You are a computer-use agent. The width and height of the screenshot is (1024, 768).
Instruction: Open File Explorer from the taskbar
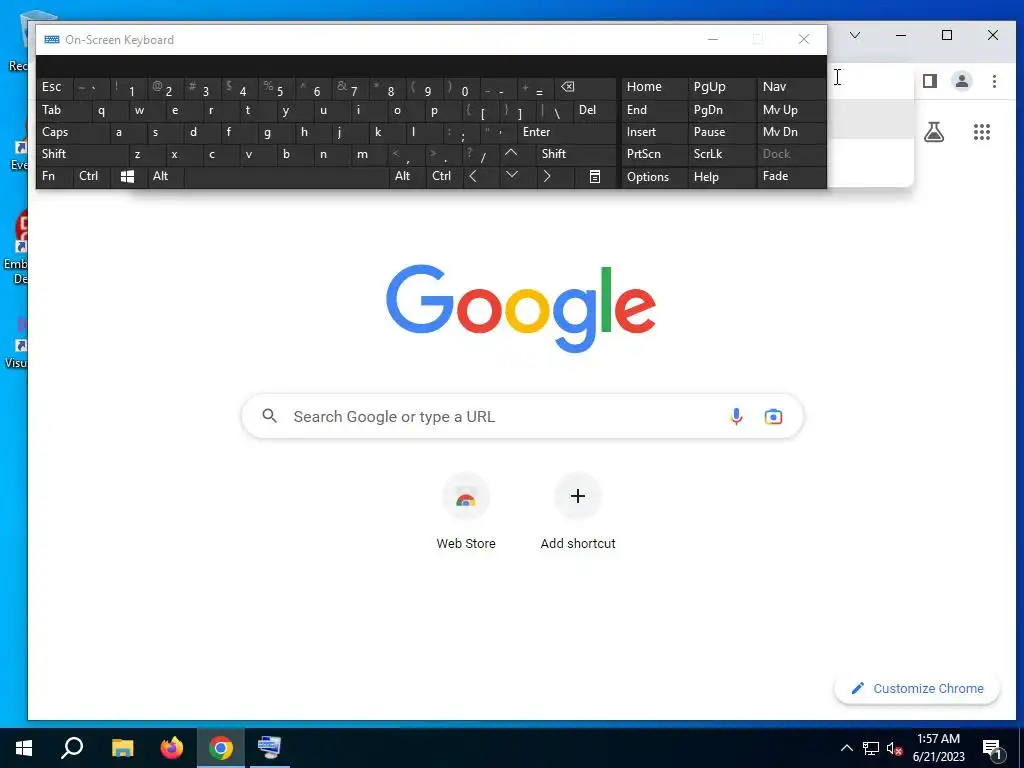click(122, 748)
